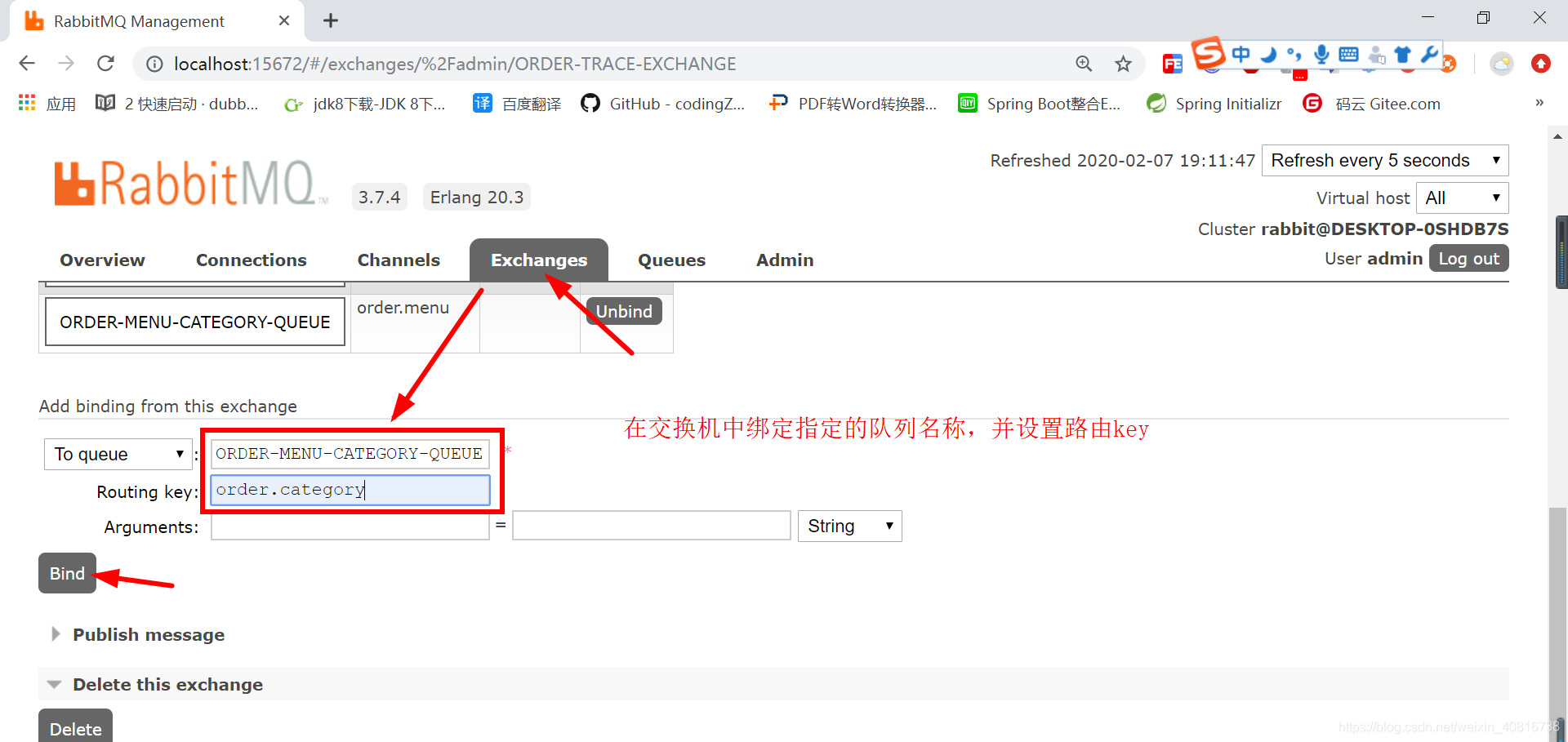Open the Gitee.com bookmark
Screen dimensions: 1568x742
1372,104
